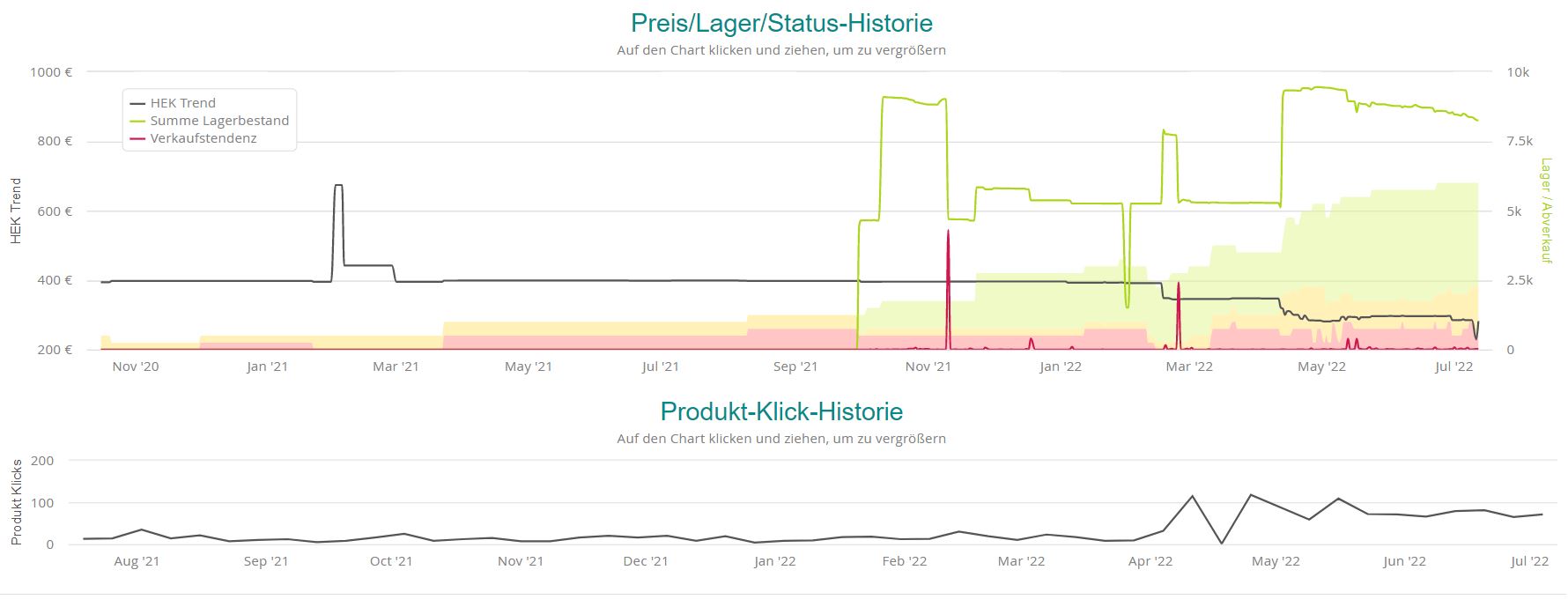Click the Produkt Klicks vertical axis title
Screen dimensions: 1568x607
point(16,502)
